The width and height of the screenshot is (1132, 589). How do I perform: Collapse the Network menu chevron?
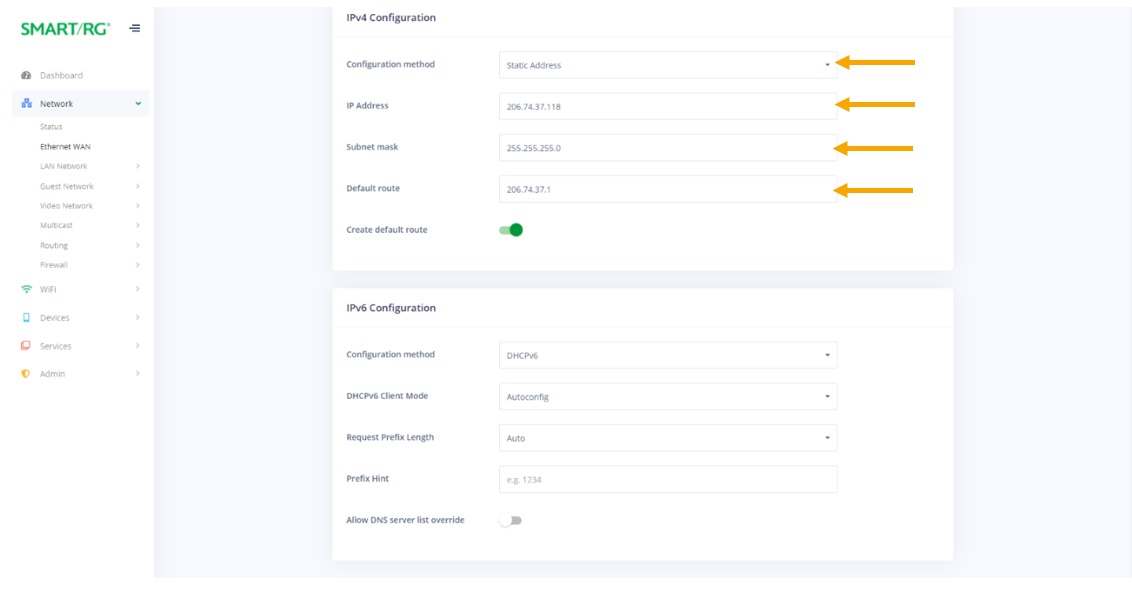coord(138,103)
